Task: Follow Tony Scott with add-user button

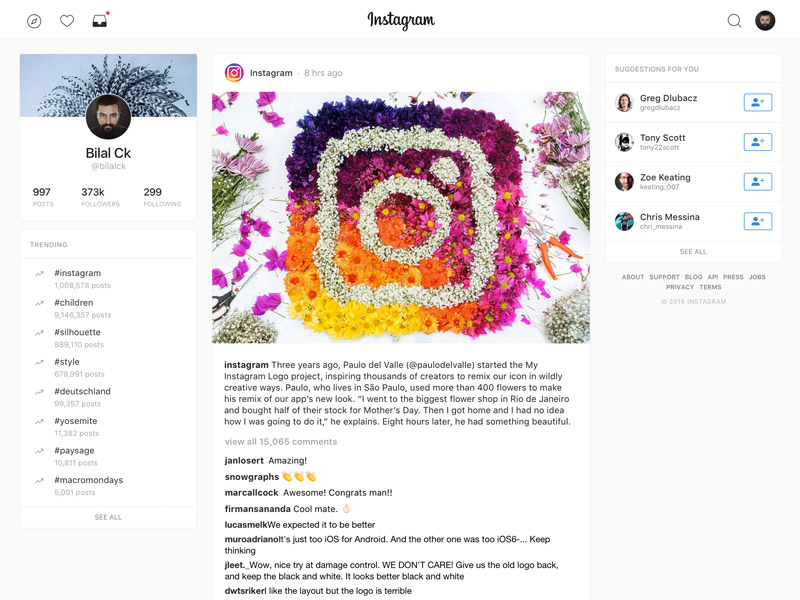Action: click(x=758, y=142)
